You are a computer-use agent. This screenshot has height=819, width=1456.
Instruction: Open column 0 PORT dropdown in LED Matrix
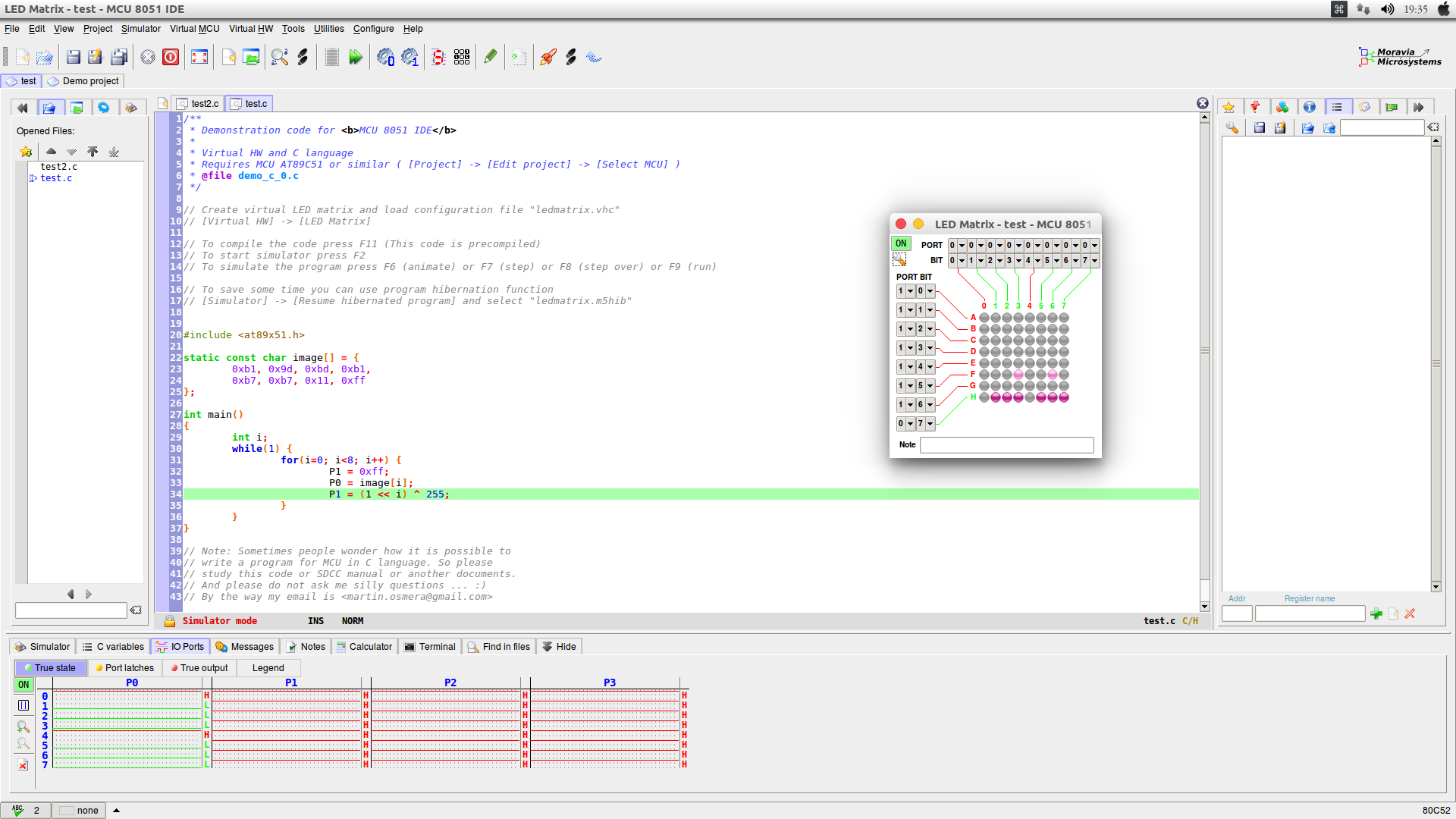click(962, 245)
